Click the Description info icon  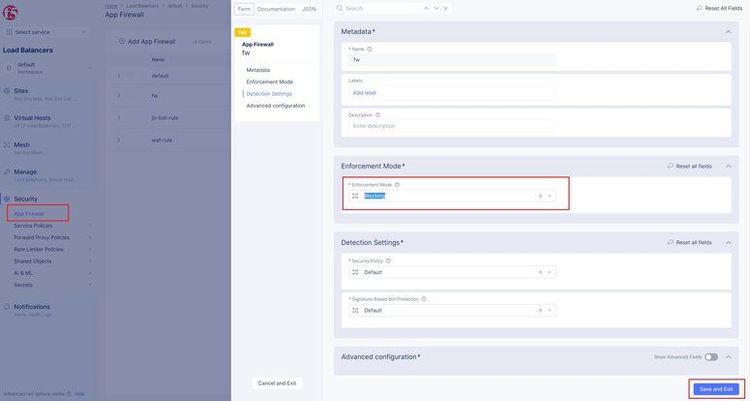[378, 115]
